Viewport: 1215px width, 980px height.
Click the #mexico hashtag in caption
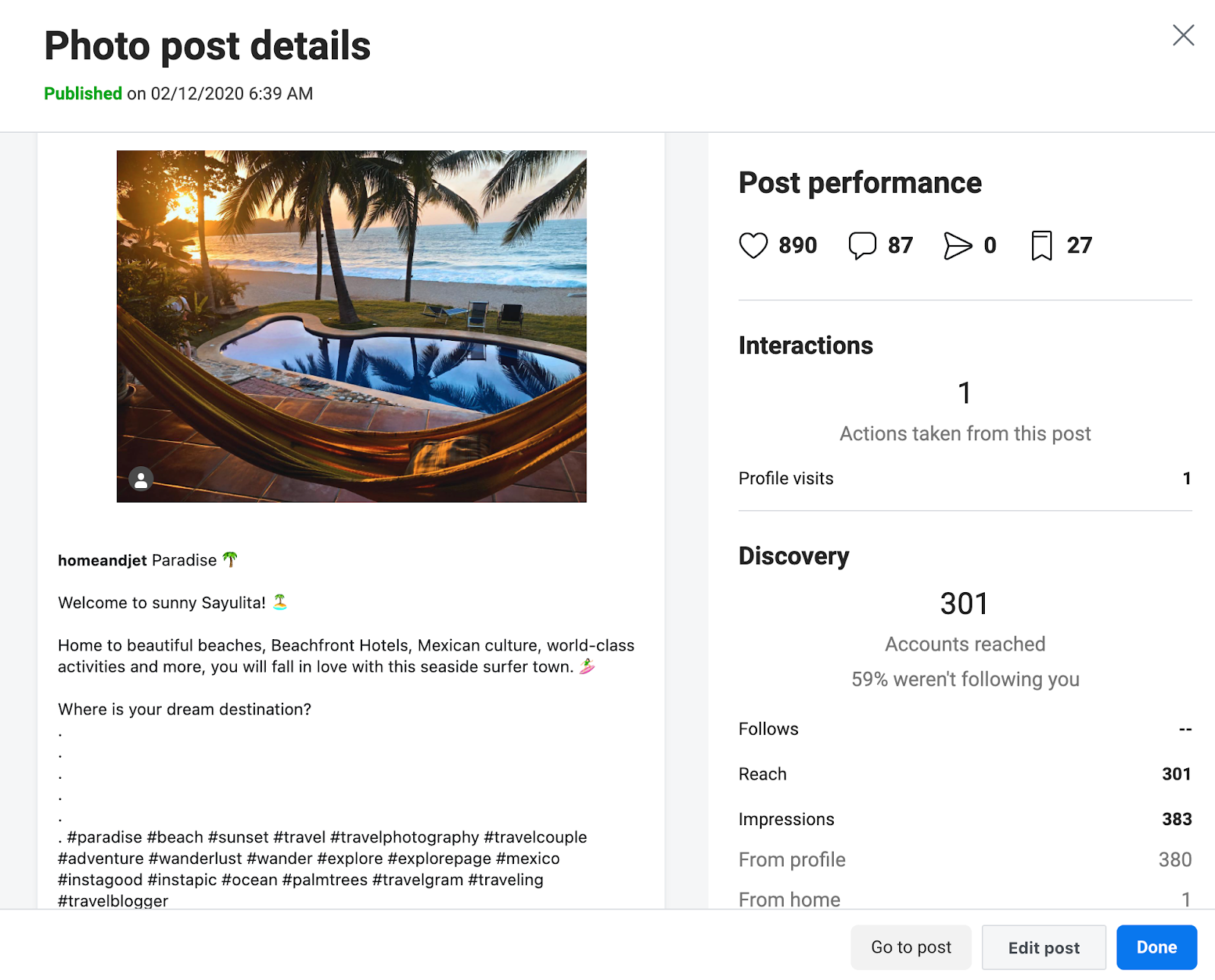[x=528, y=858]
